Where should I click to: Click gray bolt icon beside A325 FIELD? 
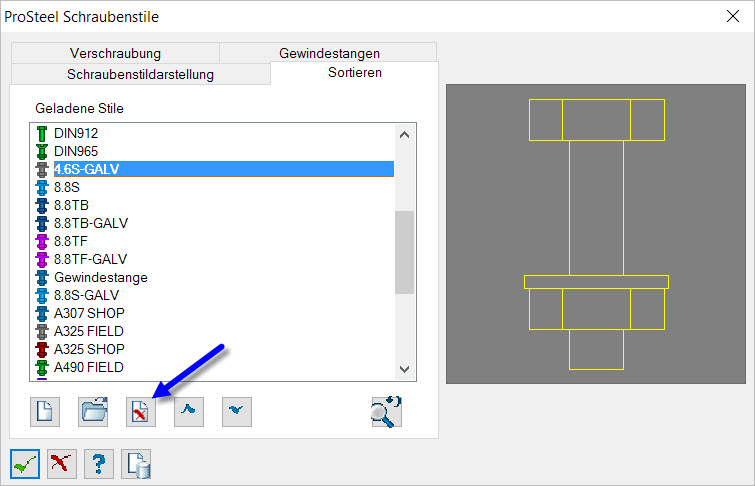(x=42, y=331)
